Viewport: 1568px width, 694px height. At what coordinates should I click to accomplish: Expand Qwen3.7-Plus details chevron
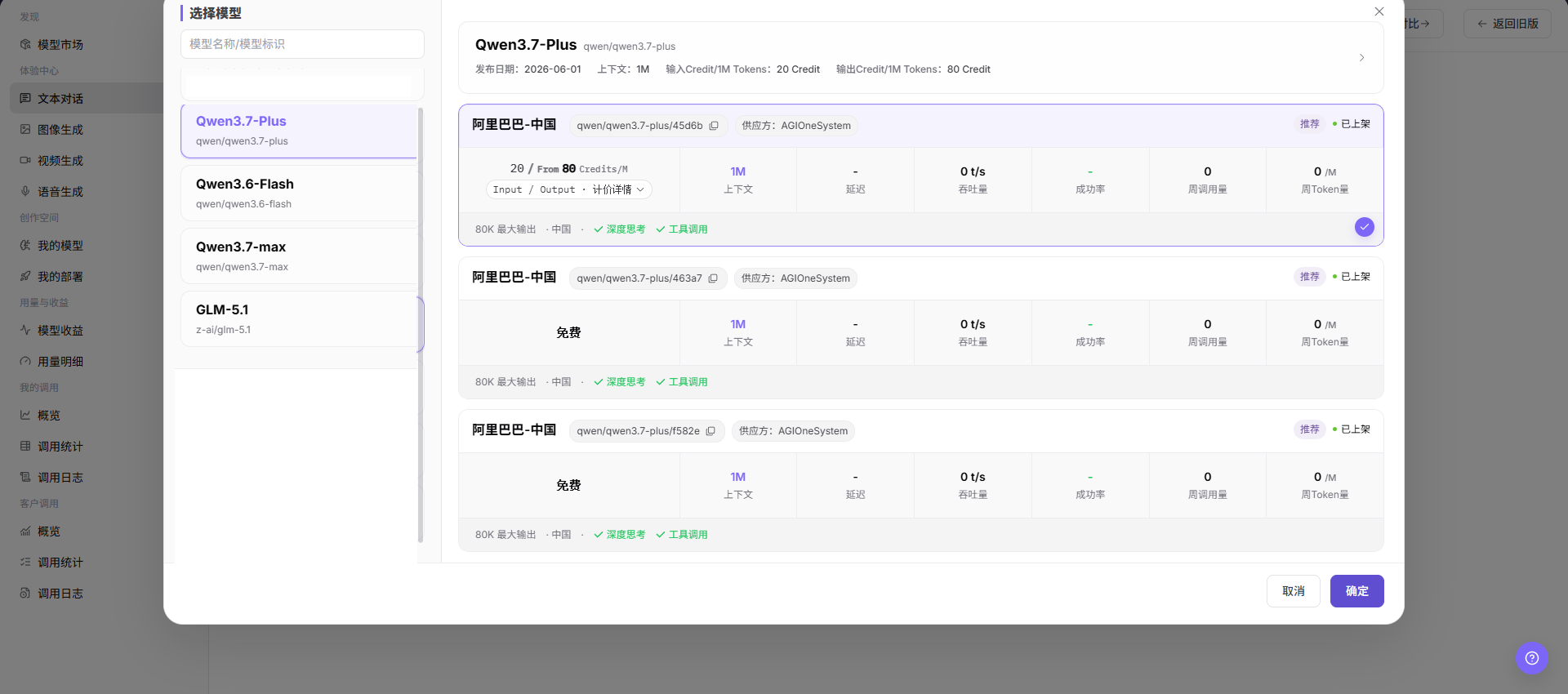point(1361,58)
